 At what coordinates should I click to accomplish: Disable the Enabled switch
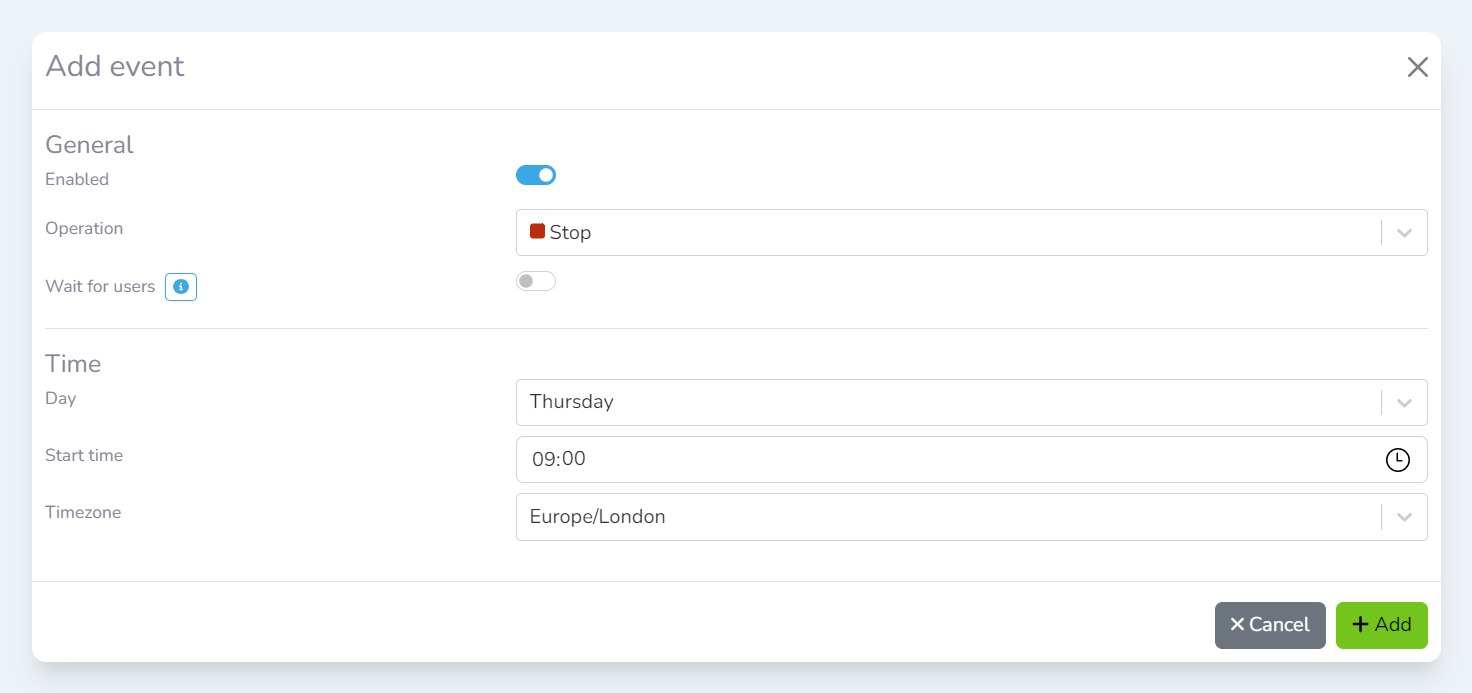tap(536, 176)
